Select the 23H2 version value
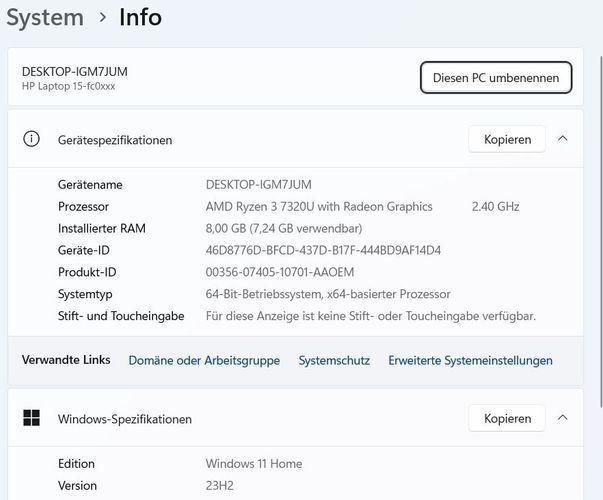Screen dimensions: 603x500 click(x=220, y=486)
